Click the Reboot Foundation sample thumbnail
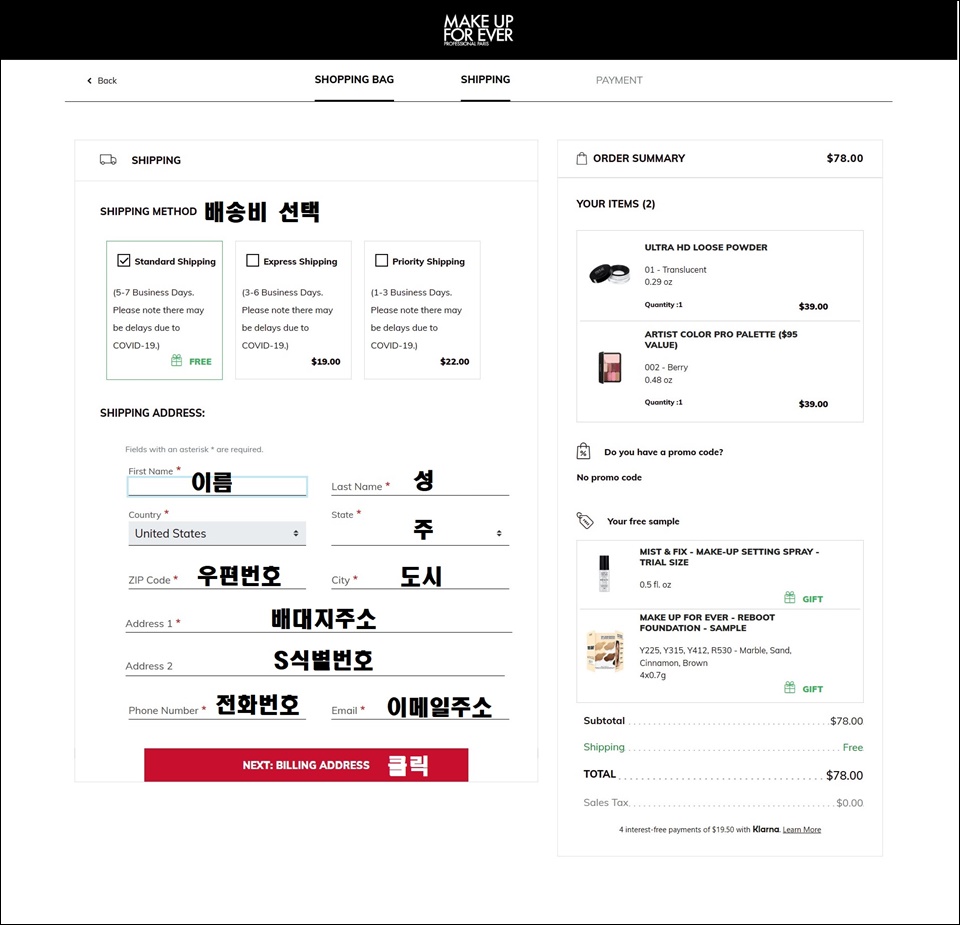This screenshot has width=960, height=925. (605, 651)
